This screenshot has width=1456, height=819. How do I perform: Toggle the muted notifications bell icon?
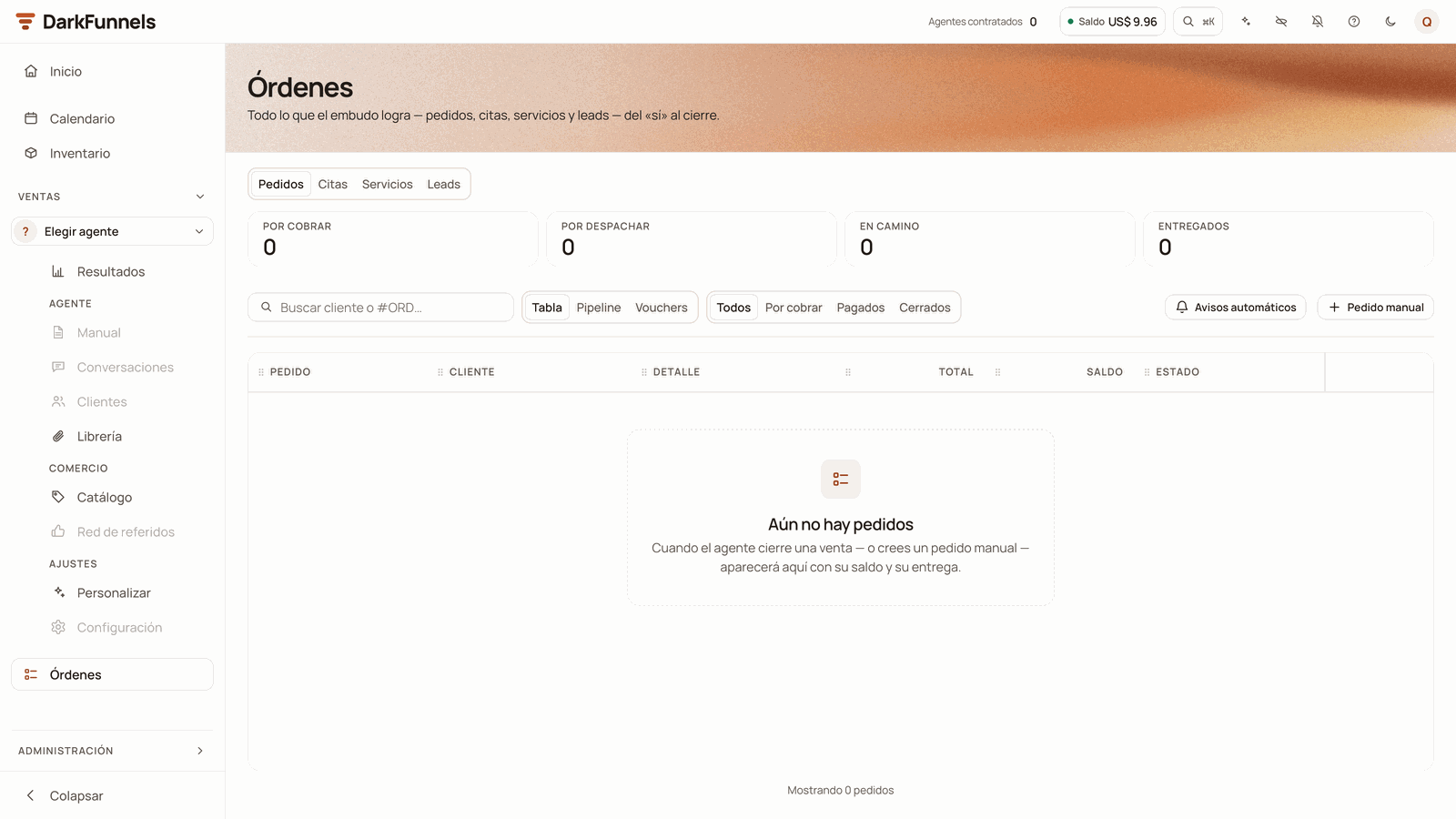(x=1318, y=22)
